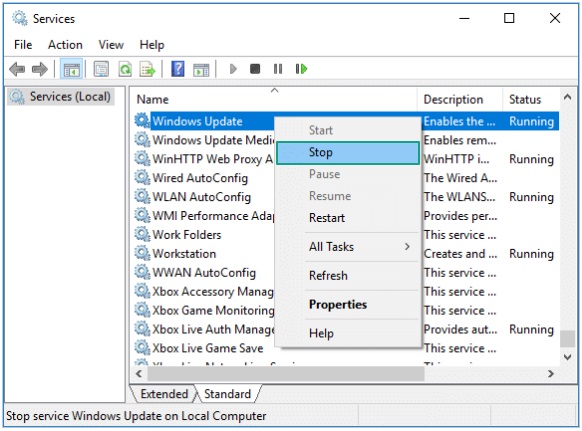Click the gear icon beside Workstation

[142, 253]
